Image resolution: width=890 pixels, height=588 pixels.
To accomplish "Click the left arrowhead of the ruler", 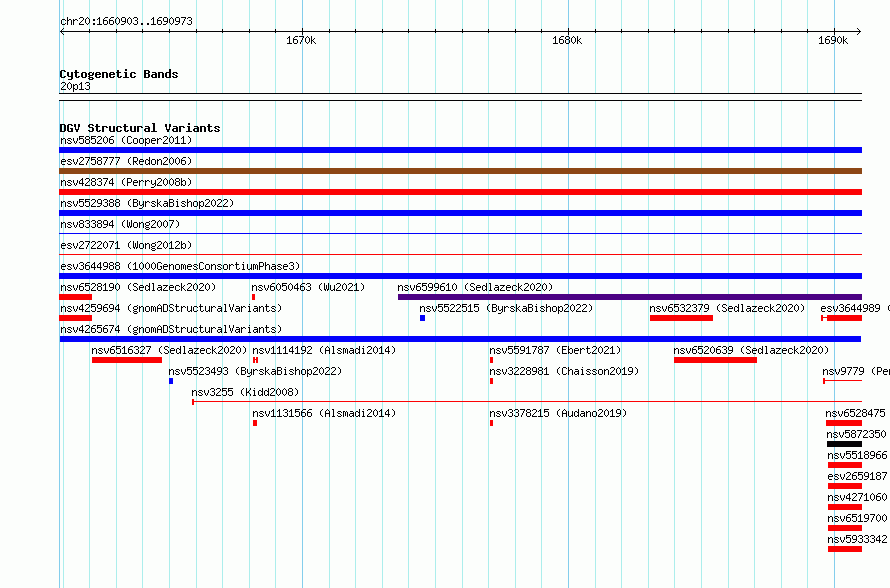I will (x=62, y=31).
